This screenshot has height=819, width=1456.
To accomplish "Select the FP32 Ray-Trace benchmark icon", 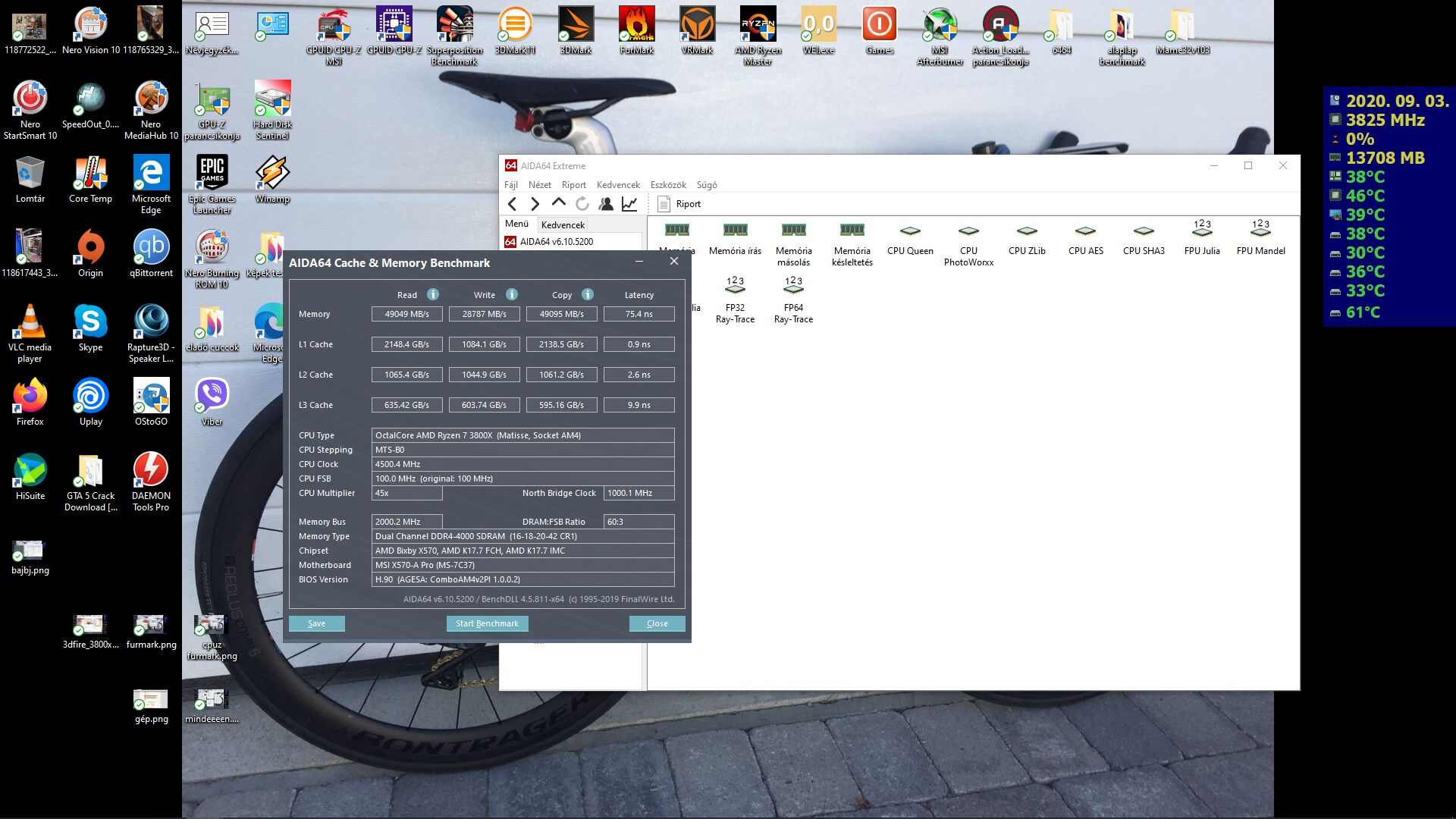I will click(x=735, y=300).
